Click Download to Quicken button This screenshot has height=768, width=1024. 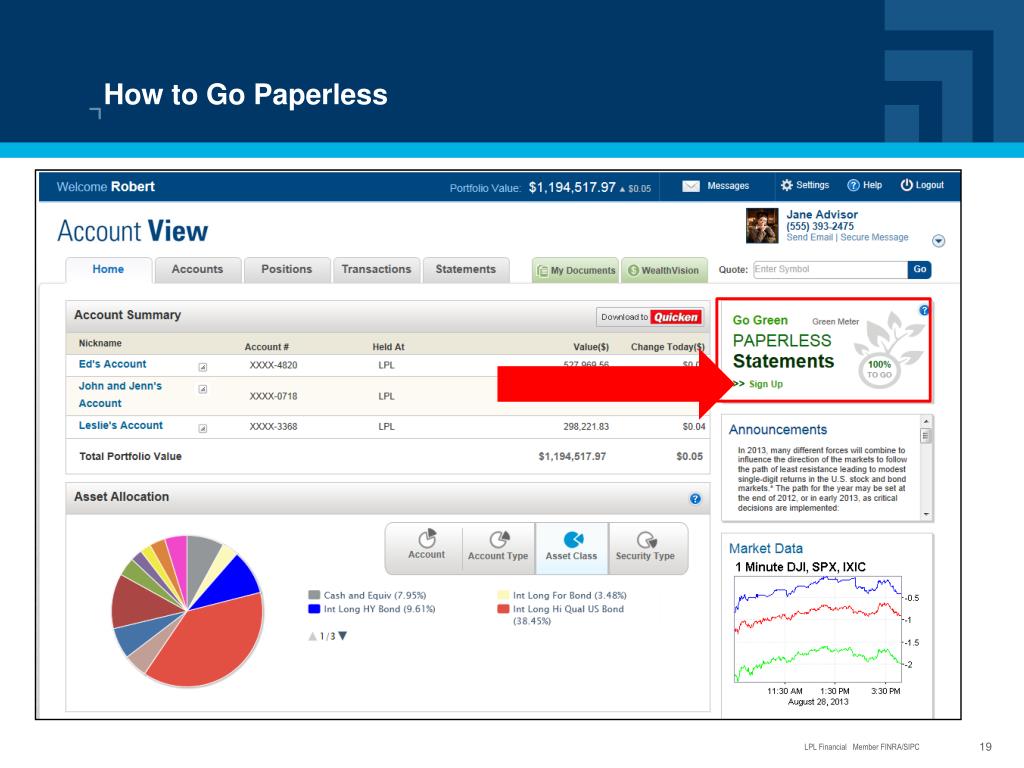coord(650,317)
